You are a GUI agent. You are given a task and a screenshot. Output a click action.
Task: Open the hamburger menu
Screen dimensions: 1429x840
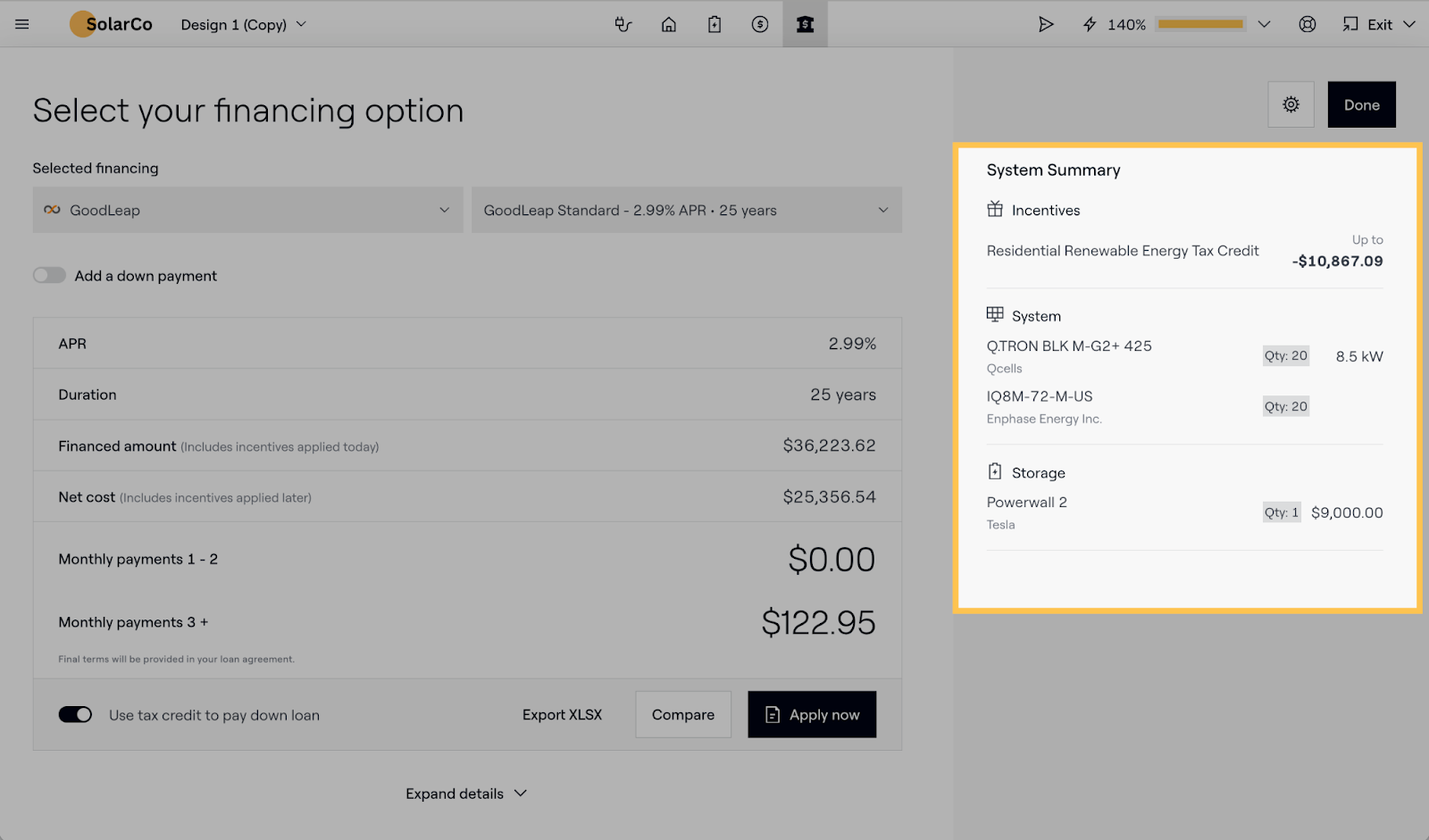[22, 24]
